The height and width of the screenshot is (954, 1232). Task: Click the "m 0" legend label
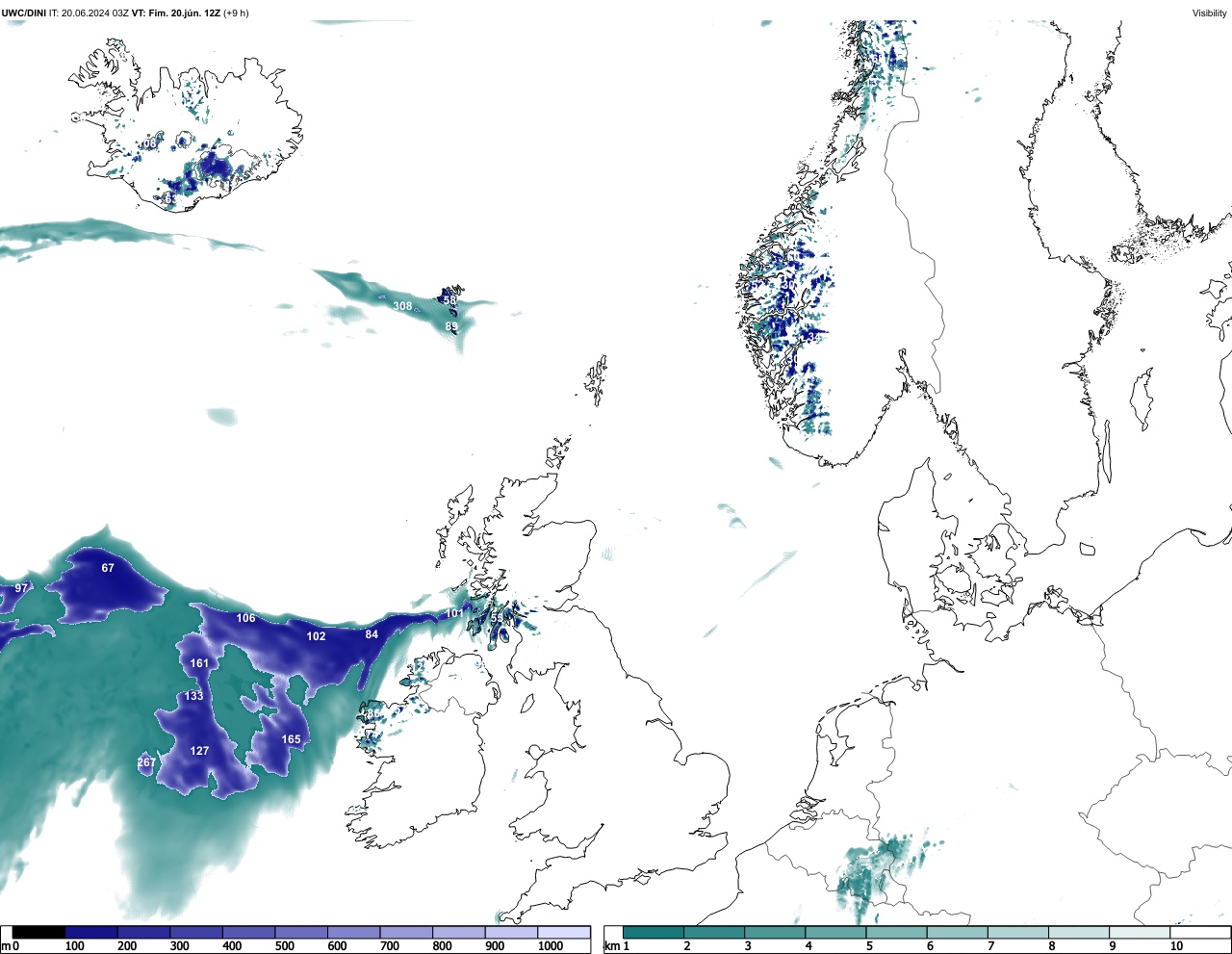(x=9, y=946)
